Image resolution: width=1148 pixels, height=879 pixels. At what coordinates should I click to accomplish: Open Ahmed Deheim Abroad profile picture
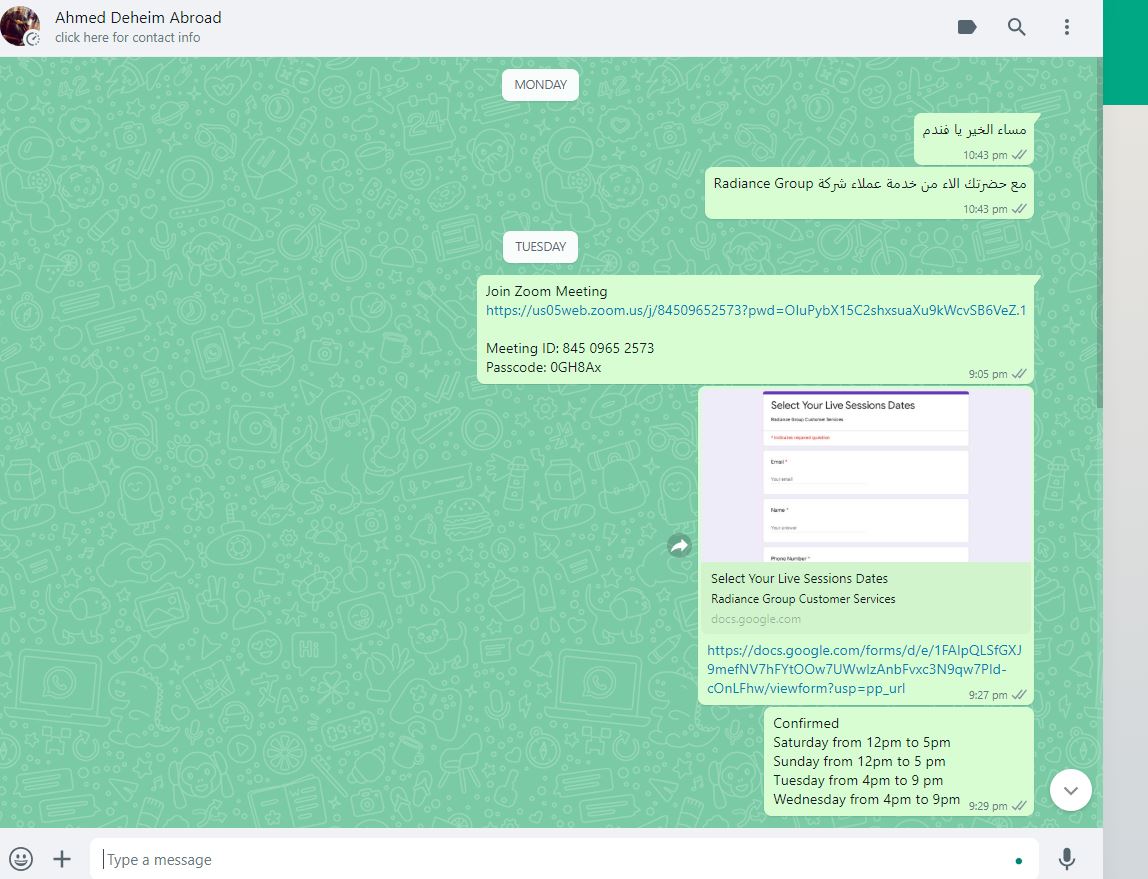20,26
